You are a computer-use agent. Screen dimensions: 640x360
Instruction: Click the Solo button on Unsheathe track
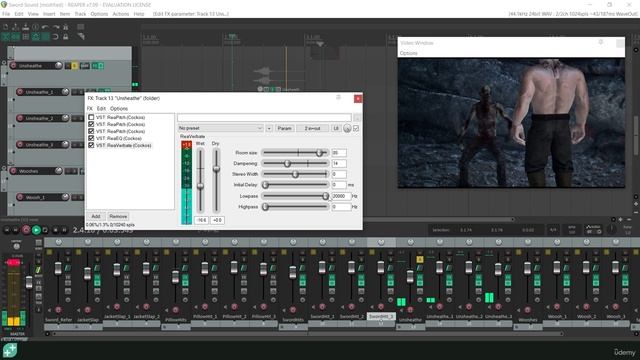pyautogui.click(x=75, y=65)
